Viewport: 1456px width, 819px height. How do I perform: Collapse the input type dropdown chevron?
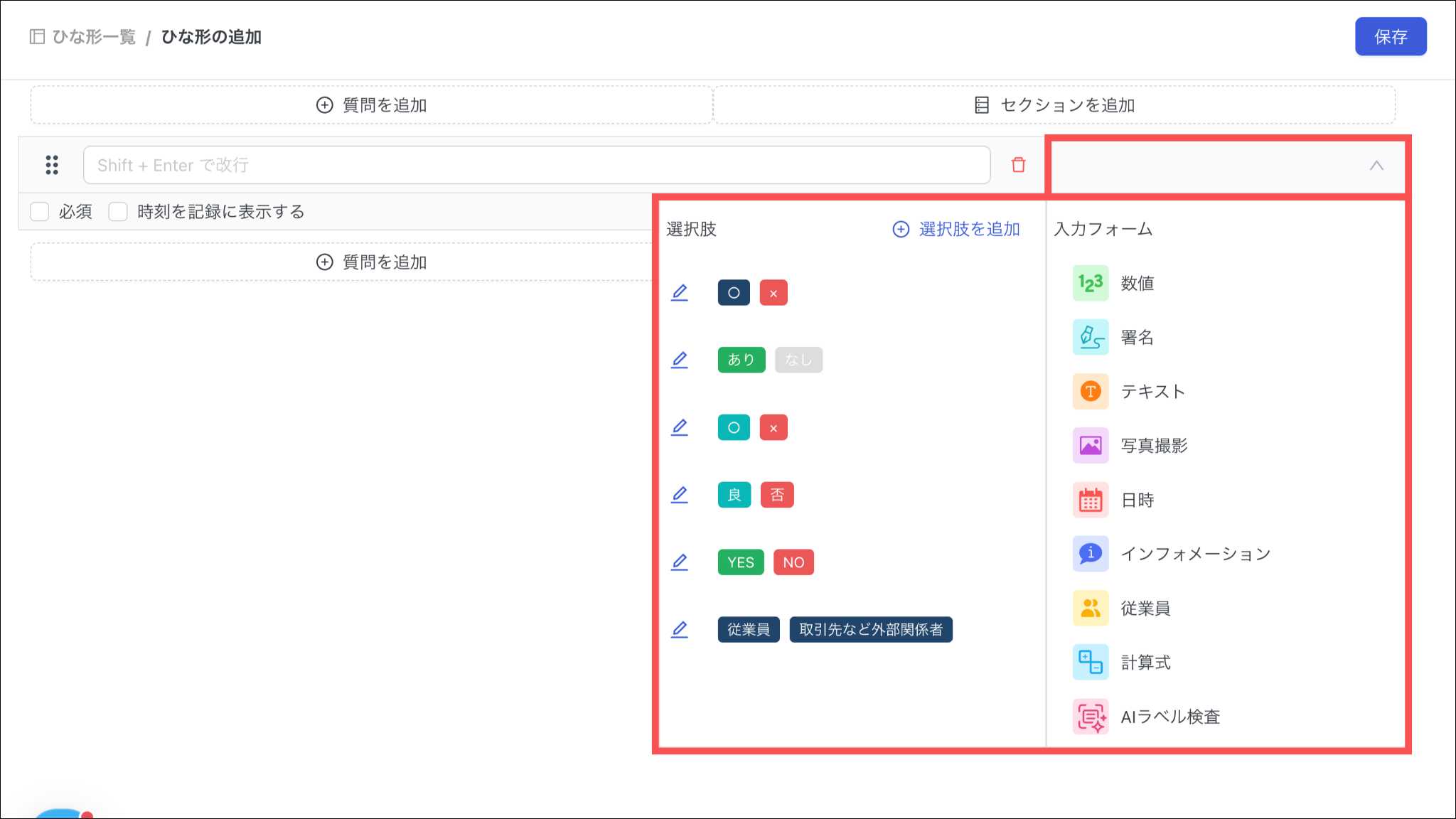(x=1376, y=166)
